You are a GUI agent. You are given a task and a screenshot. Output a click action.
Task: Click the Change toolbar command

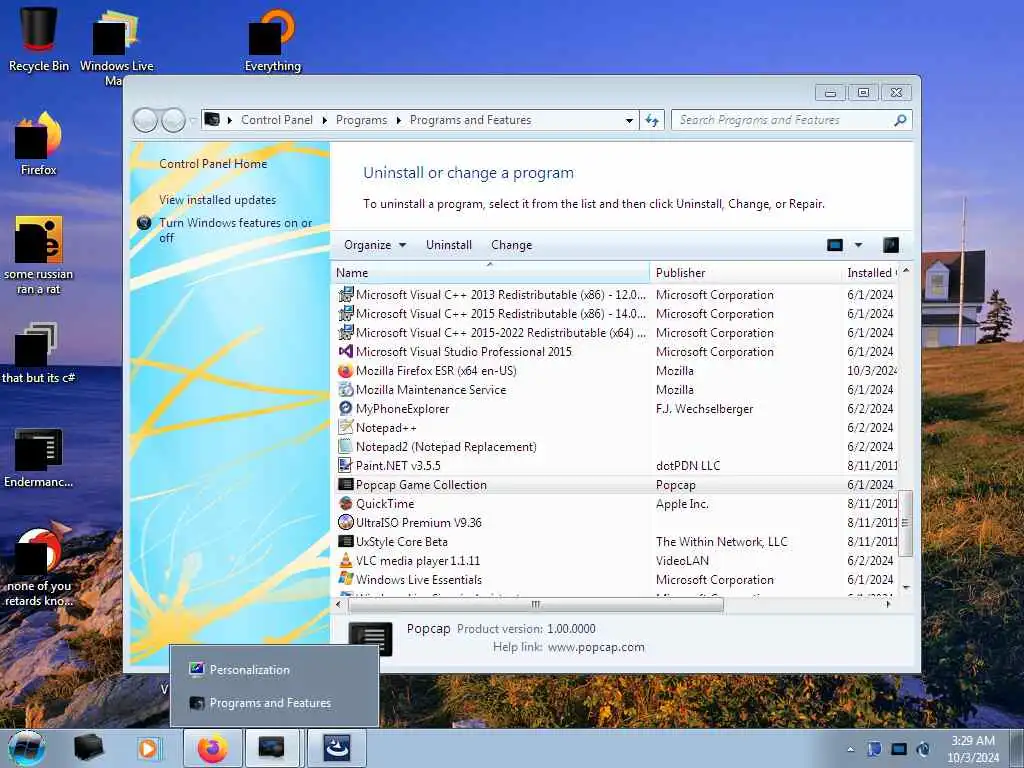click(x=511, y=245)
